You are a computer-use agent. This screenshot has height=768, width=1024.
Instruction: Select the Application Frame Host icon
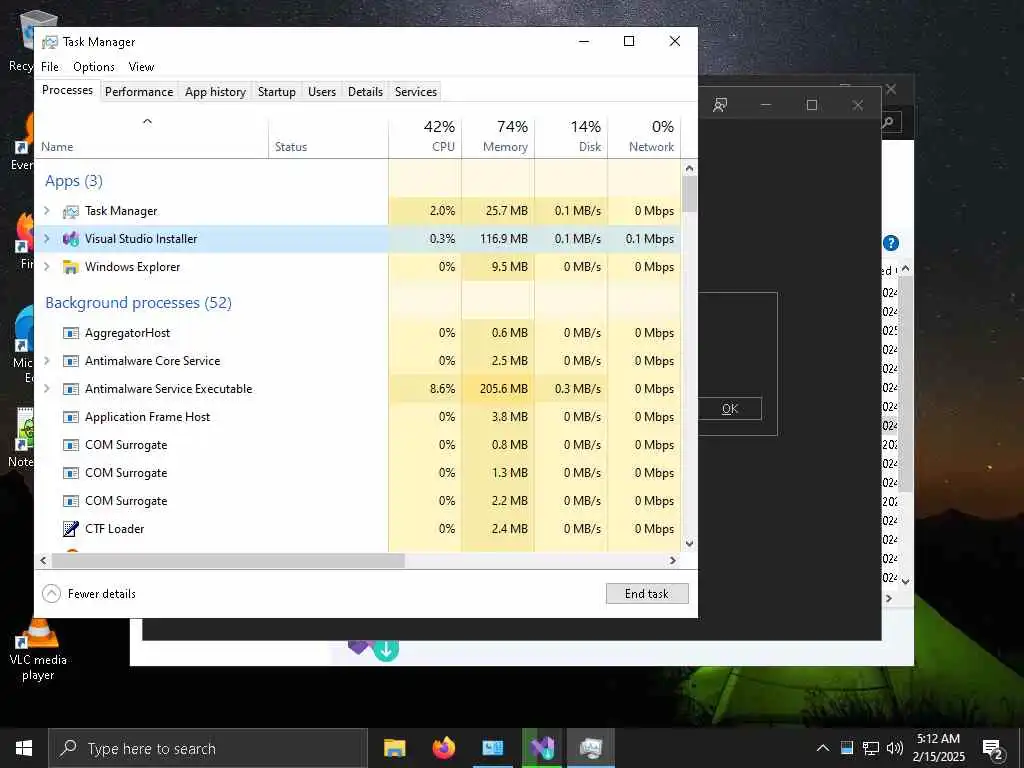[71, 417]
